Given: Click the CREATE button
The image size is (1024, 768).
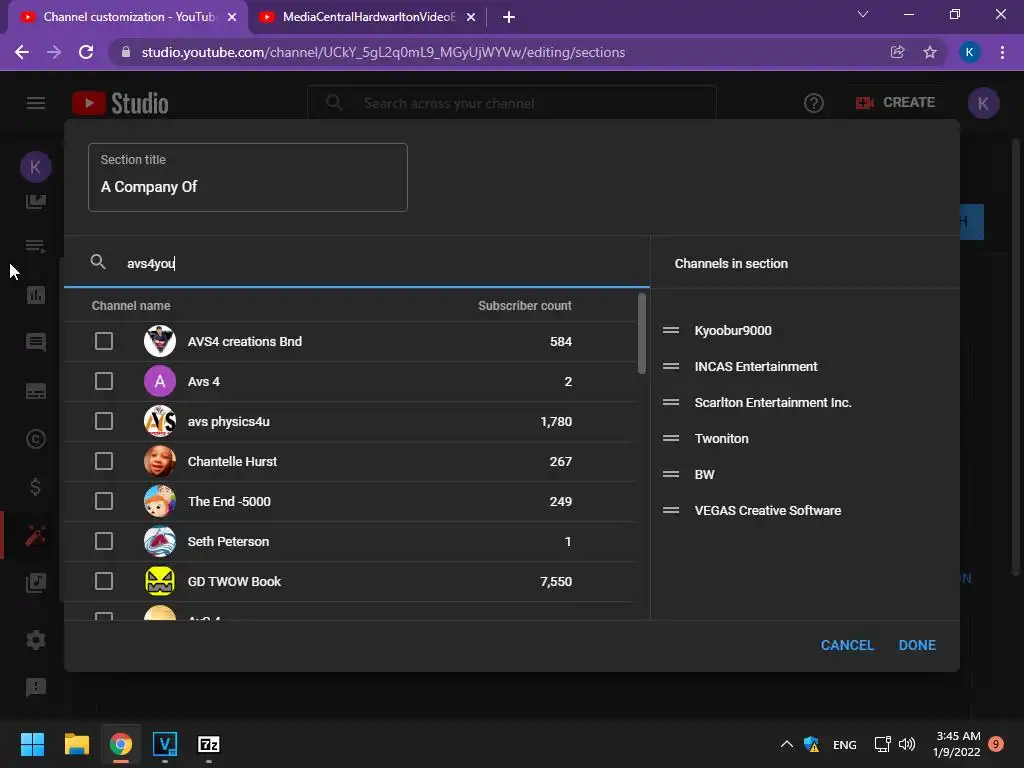Looking at the screenshot, I should [x=895, y=103].
